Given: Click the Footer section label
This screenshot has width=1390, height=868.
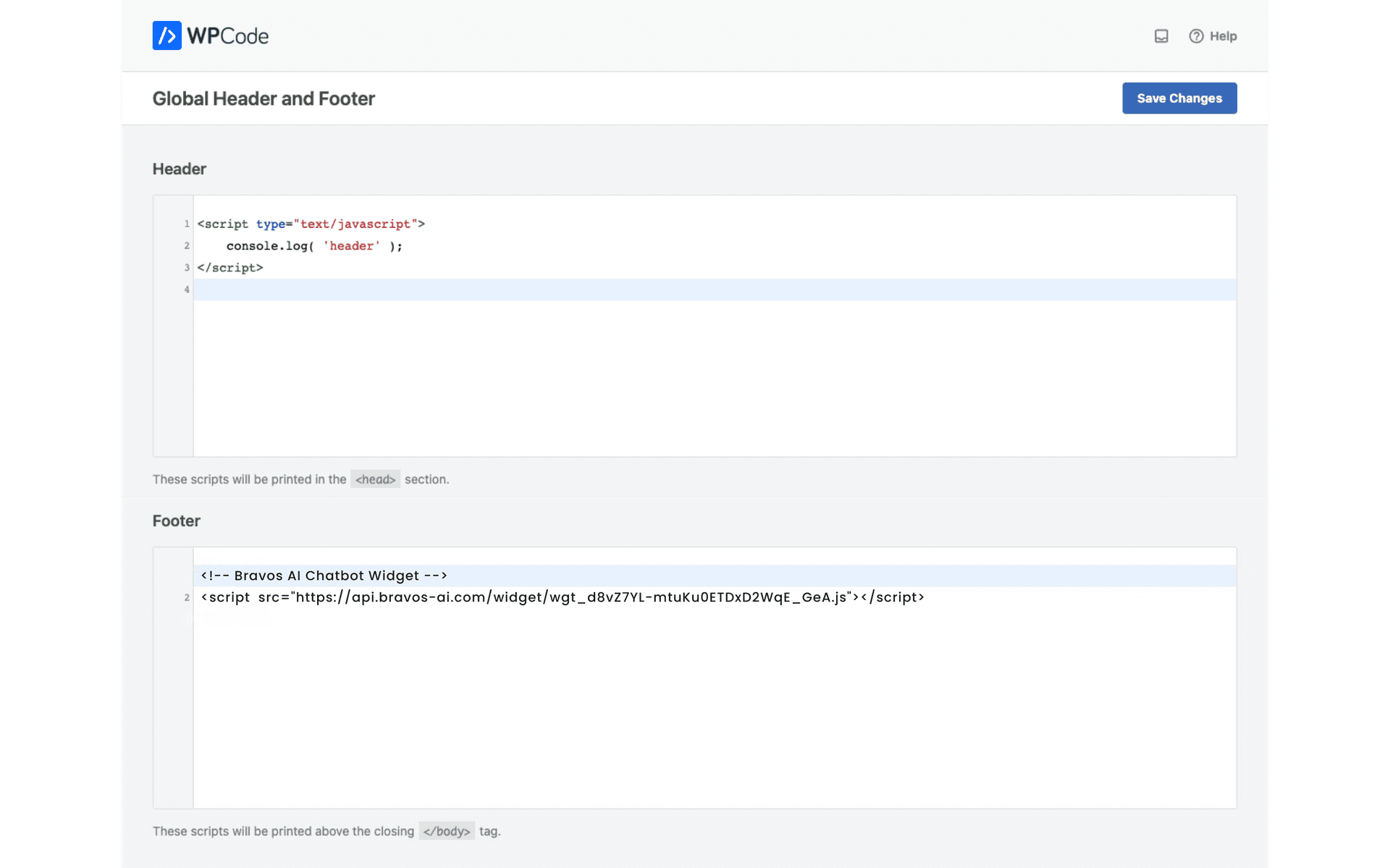Looking at the screenshot, I should tap(176, 521).
